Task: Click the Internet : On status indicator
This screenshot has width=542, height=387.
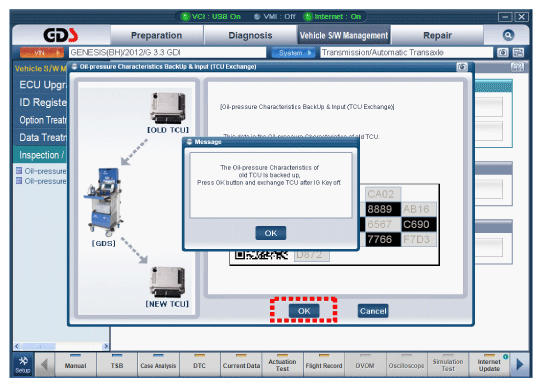Action: click(333, 17)
